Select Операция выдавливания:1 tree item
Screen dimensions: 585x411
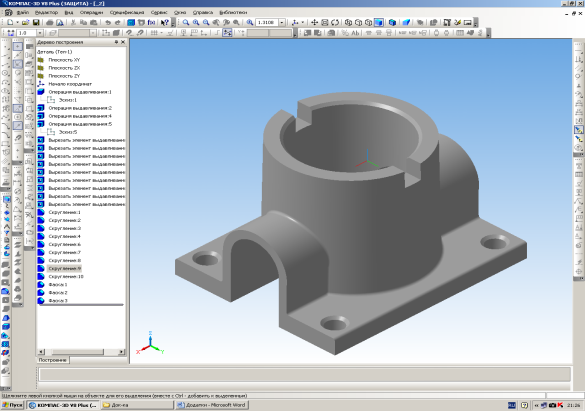click(80, 92)
